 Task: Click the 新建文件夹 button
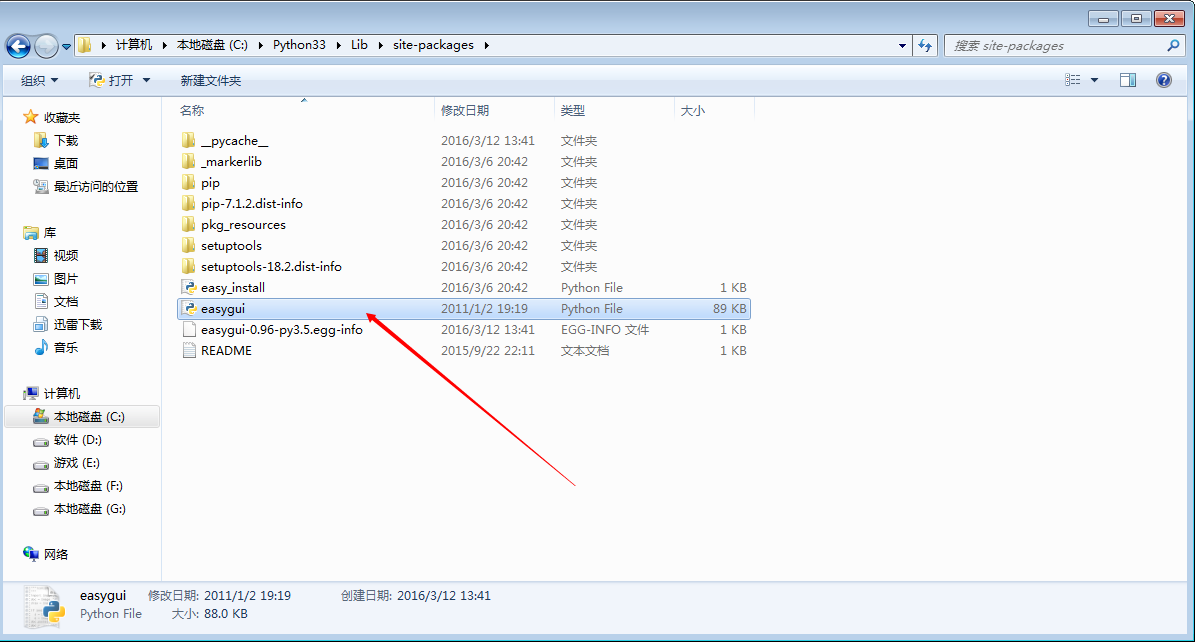[210, 80]
